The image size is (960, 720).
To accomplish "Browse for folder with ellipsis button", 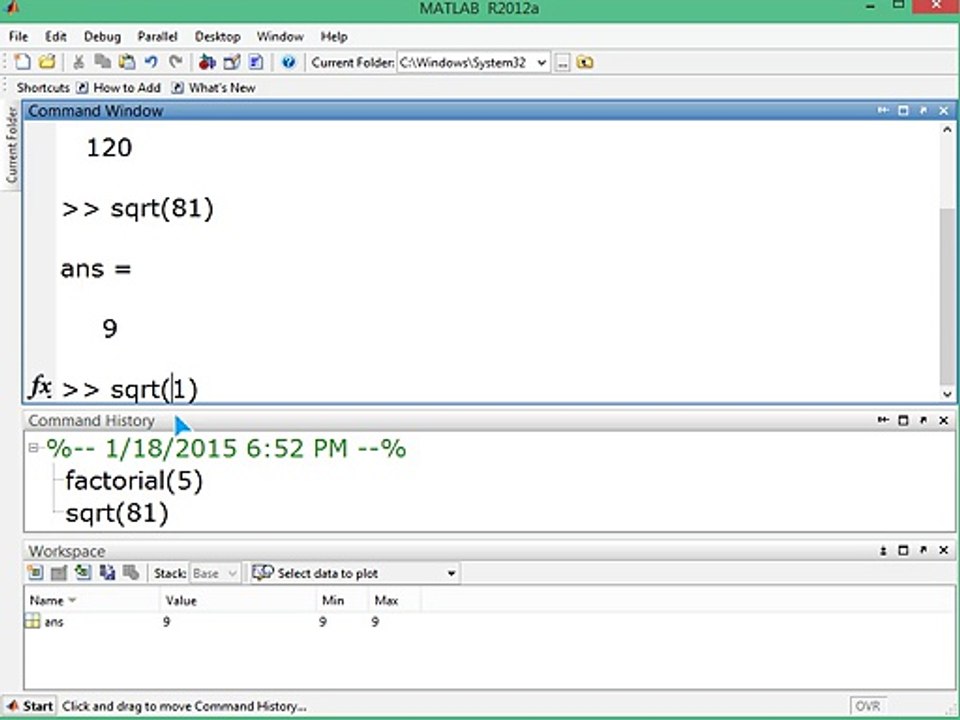I will click(x=562, y=62).
